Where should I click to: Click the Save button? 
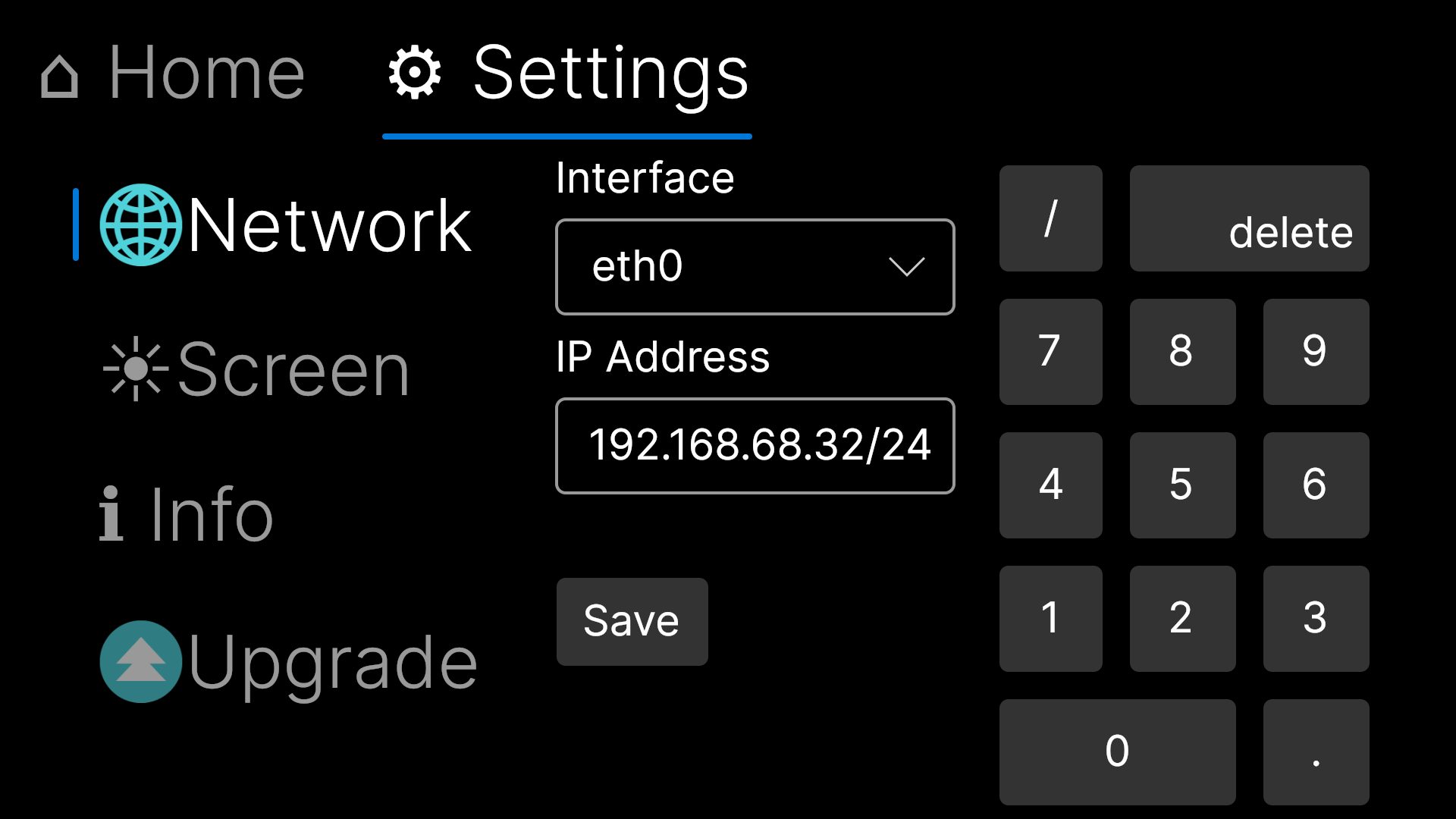click(x=632, y=622)
